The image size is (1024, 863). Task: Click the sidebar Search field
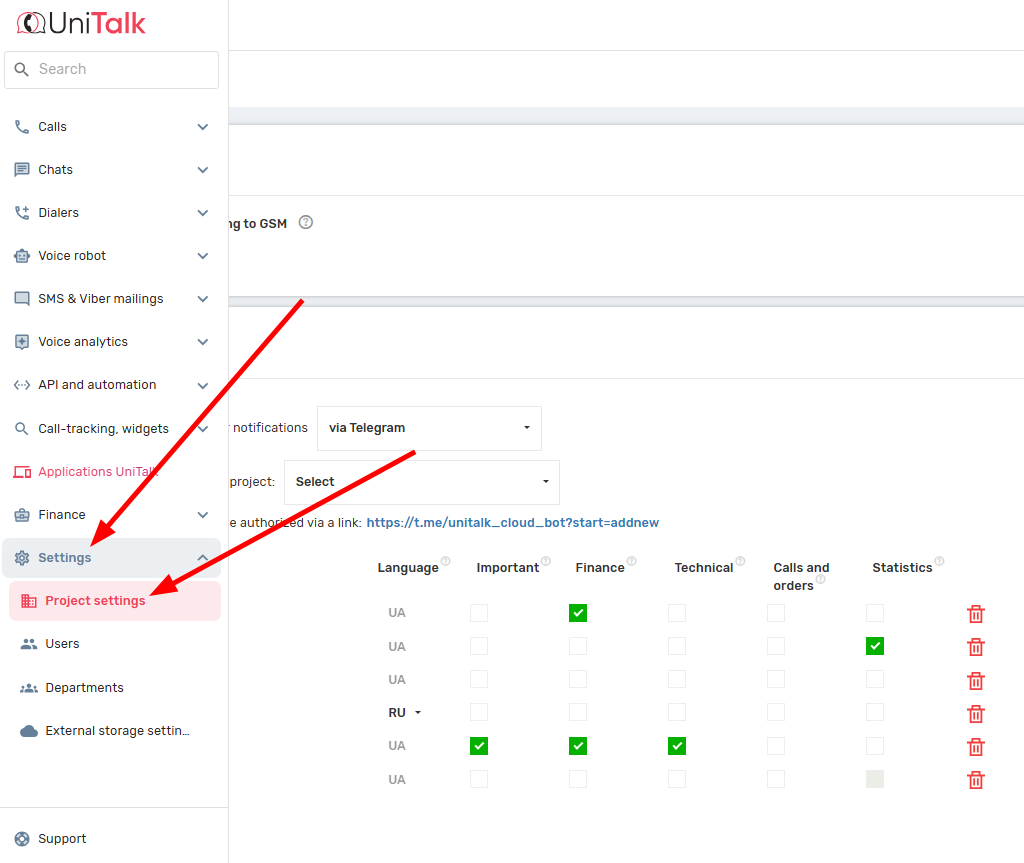(111, 70)
